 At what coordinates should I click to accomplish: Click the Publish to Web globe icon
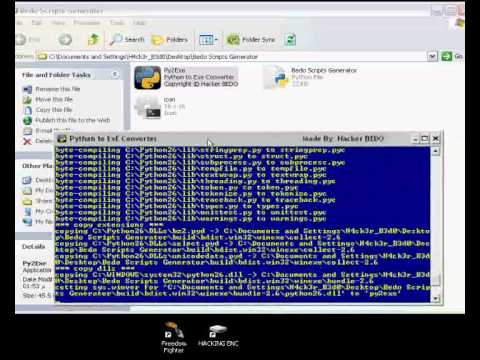[x=27, y=120]
